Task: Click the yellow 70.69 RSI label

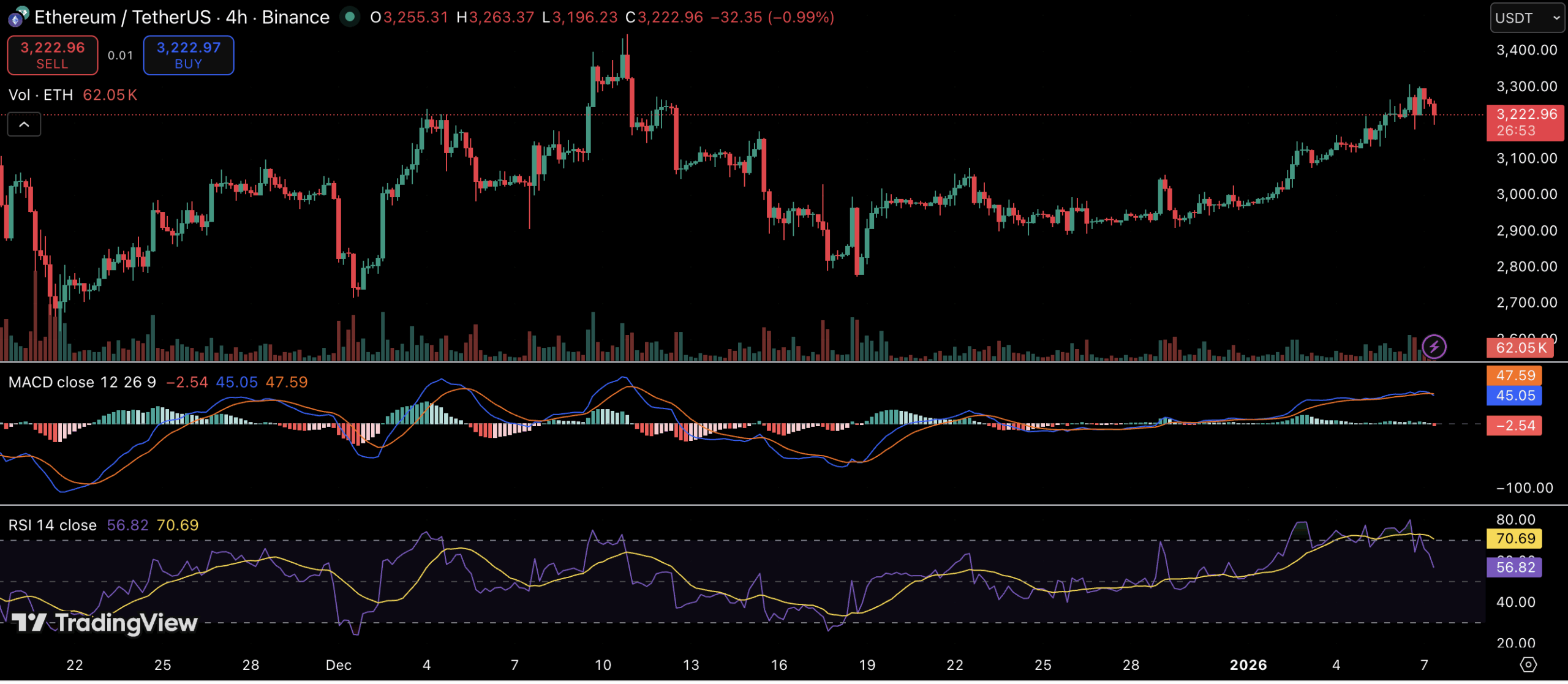Action: (1515, 539)
